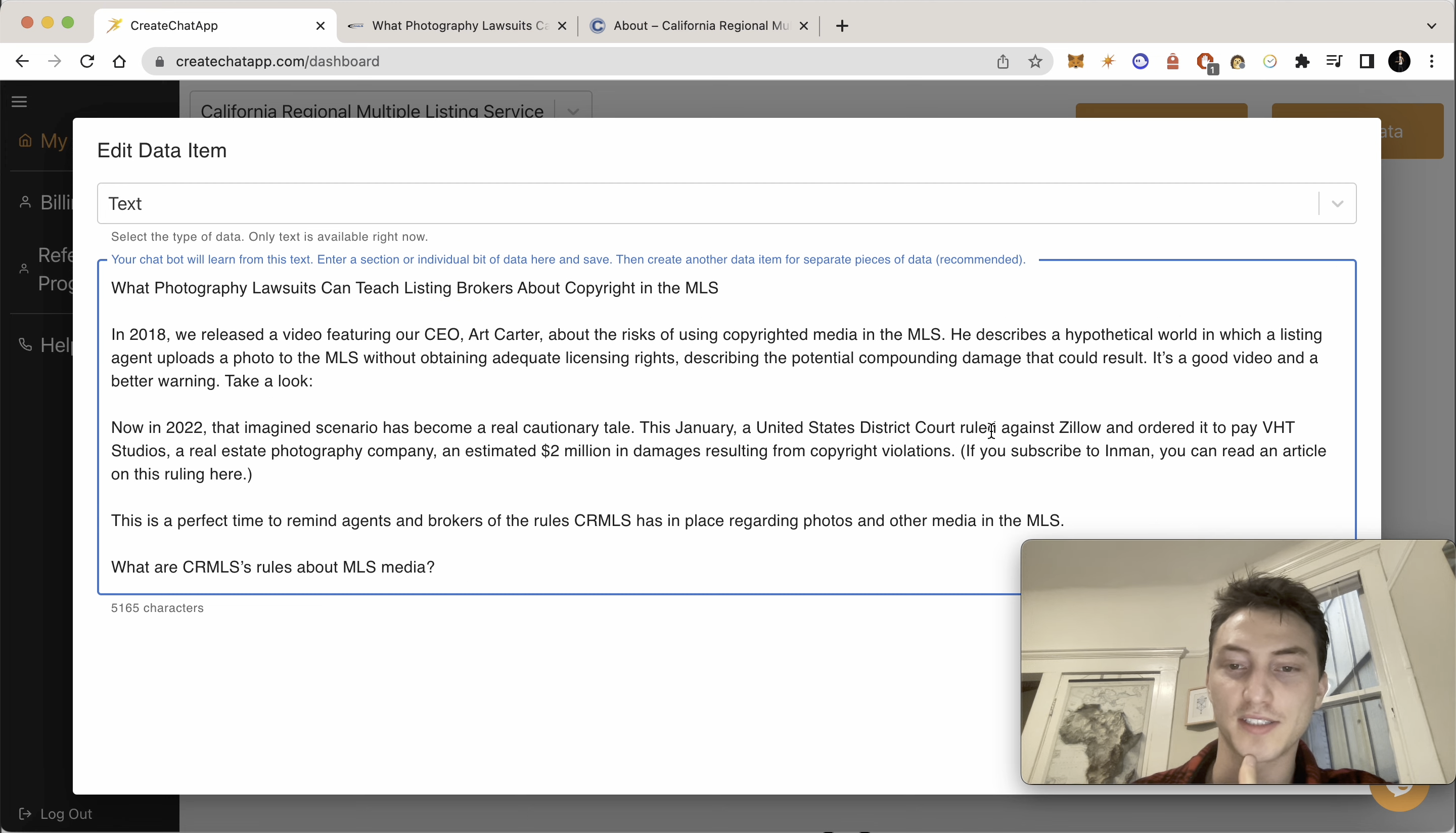Click the Edit Data Item heading
1456x833 pixels.
point(162,151)
